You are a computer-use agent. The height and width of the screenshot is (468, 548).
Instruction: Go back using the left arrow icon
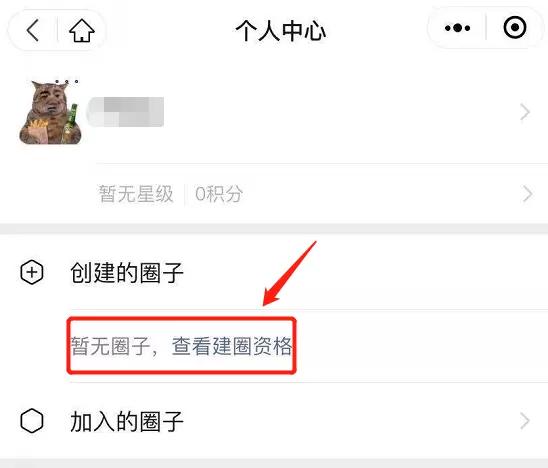click(x=33, y=30)
